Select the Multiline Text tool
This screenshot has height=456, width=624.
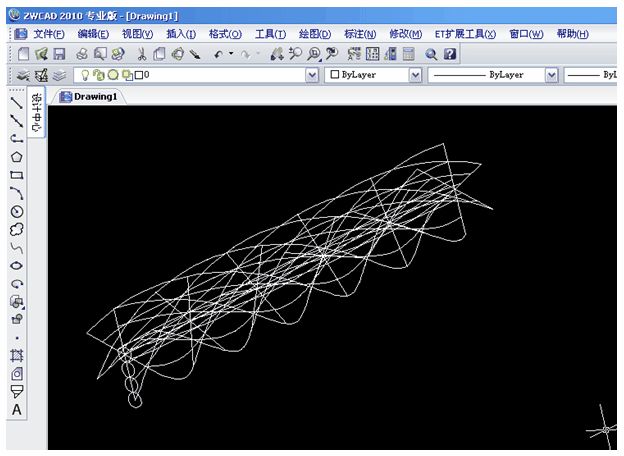[16, 410]
